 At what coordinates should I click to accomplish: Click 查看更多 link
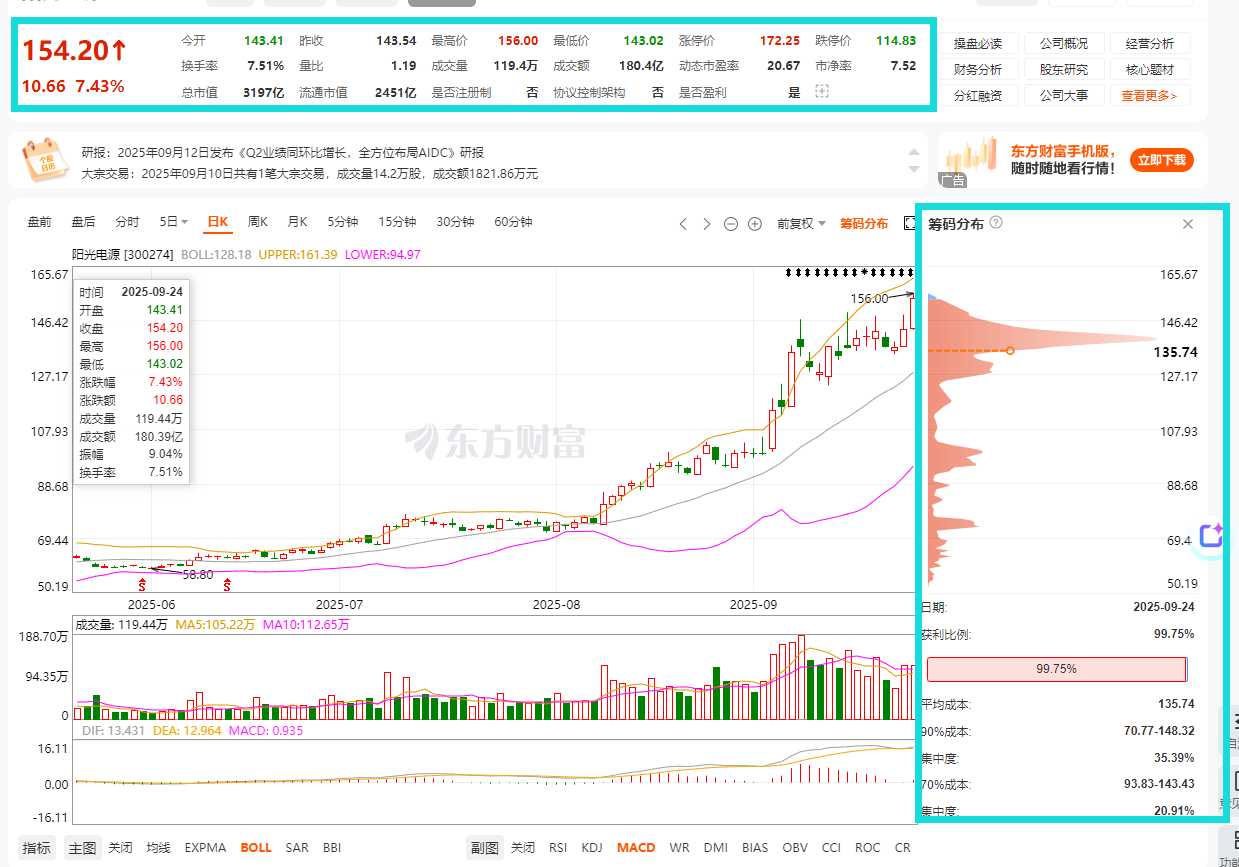pyautogui.click(x=1149, y=96)
